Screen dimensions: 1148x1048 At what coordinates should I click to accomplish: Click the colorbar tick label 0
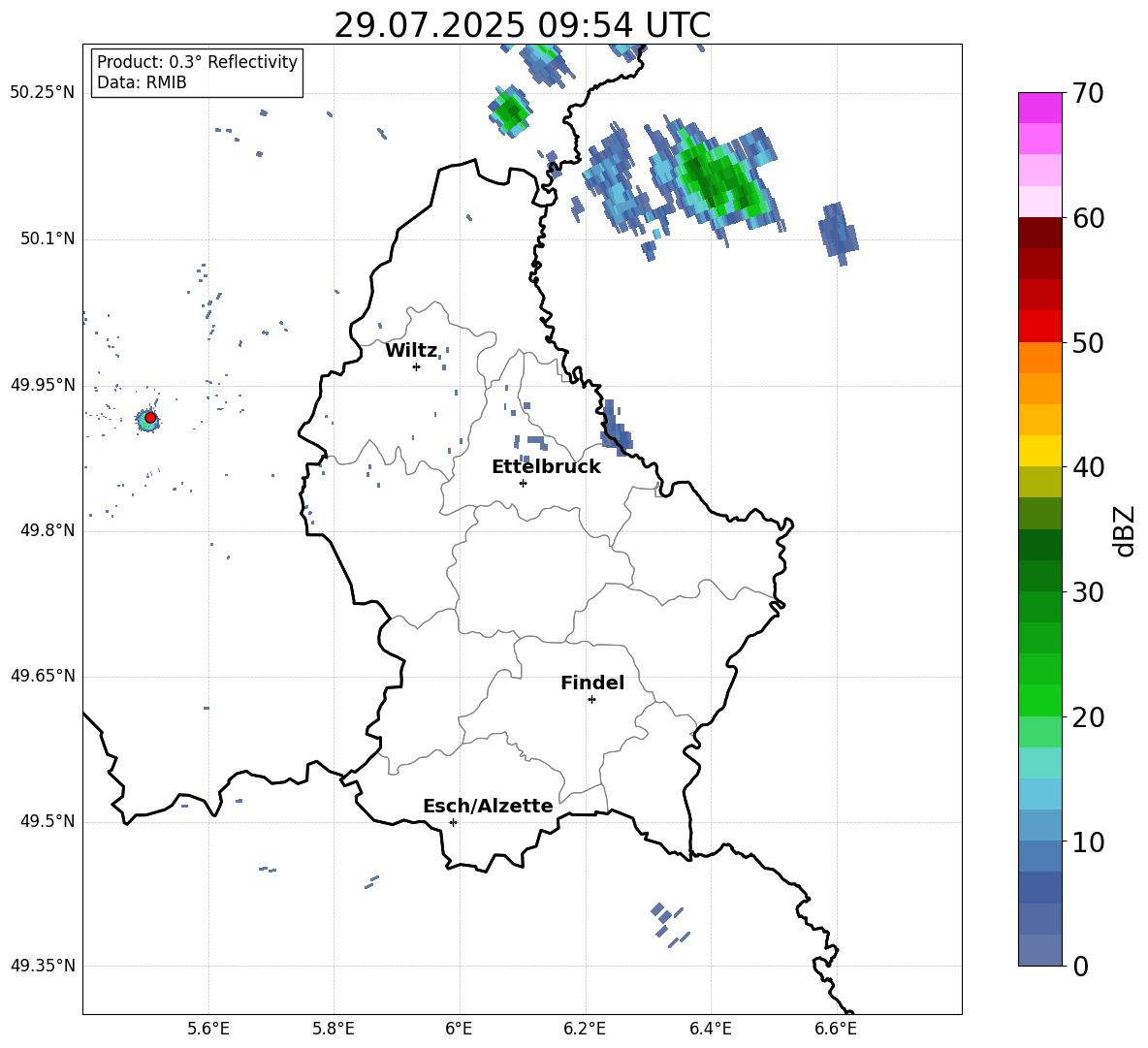click(1081, 966)
